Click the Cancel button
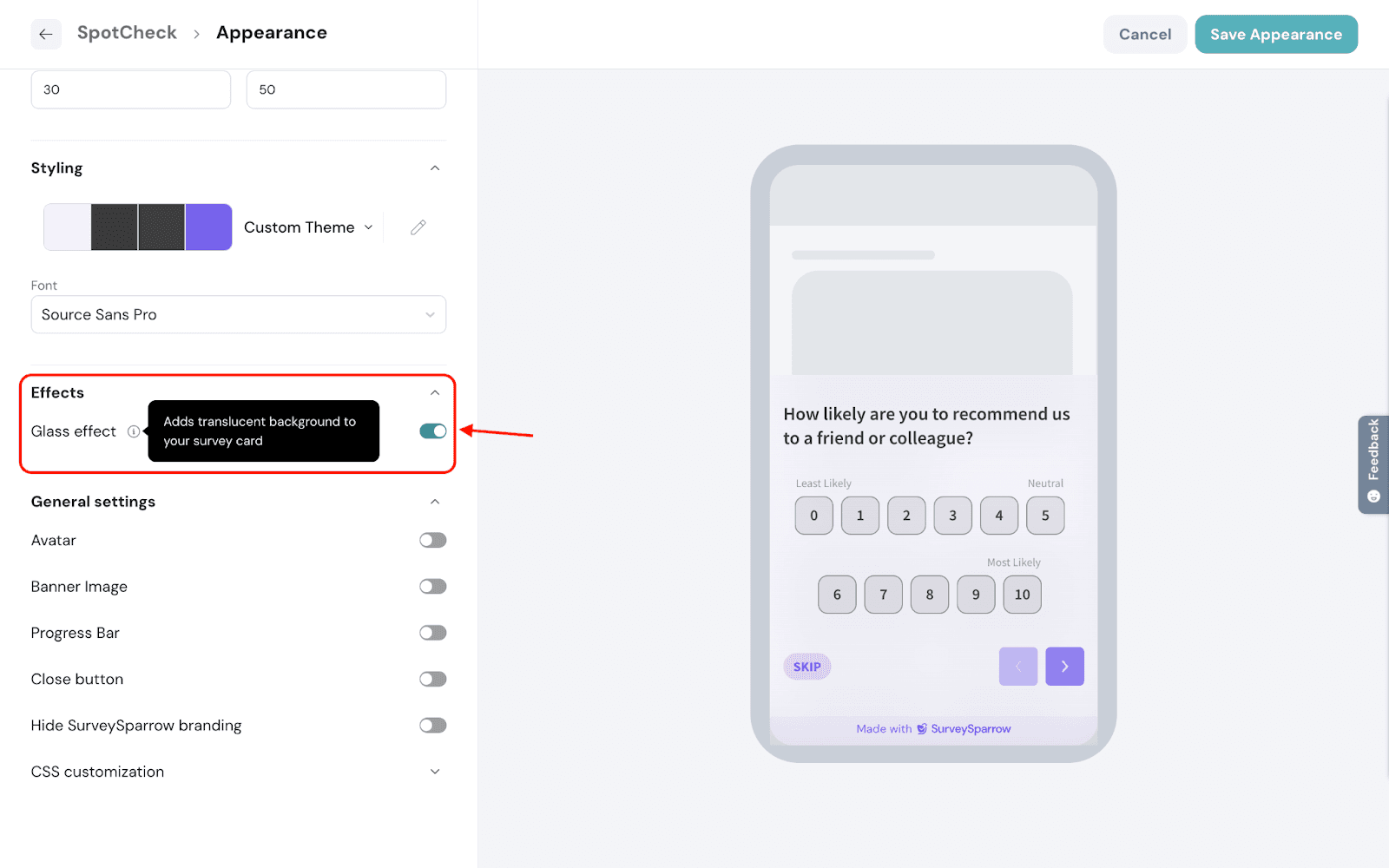1389x868 pixels. coord(1144,35)
